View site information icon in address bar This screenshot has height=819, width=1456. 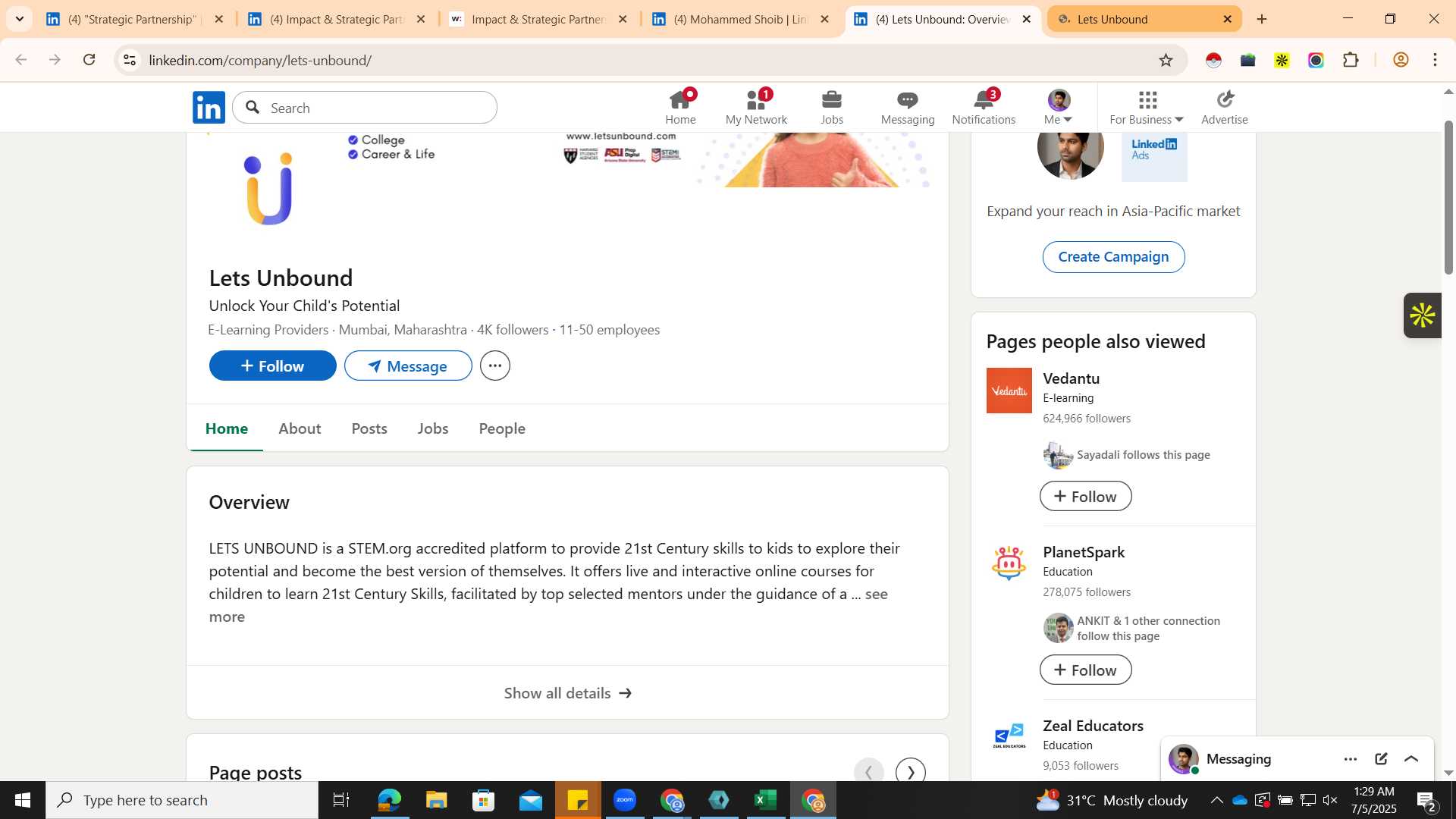click(x=130, y=60)
